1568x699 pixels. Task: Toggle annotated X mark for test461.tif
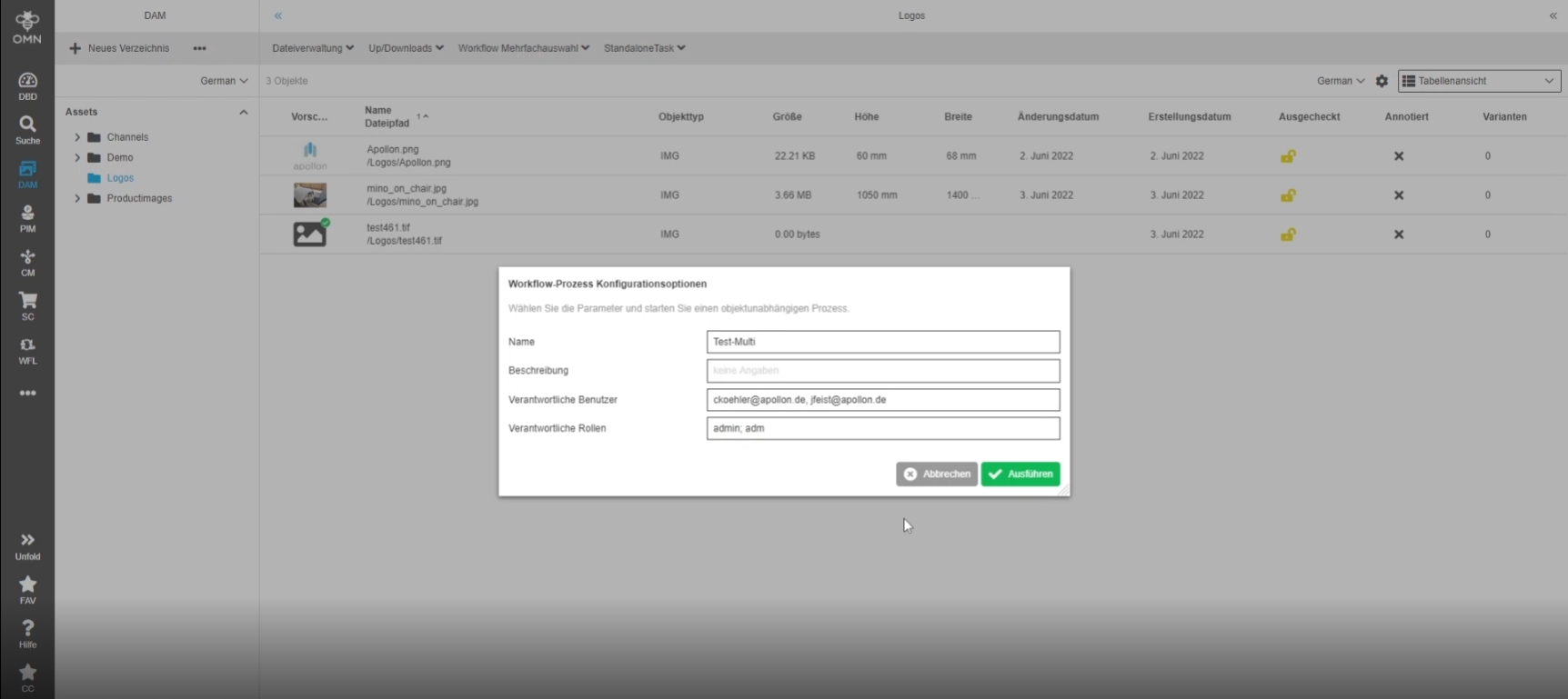coord(1399,235)
